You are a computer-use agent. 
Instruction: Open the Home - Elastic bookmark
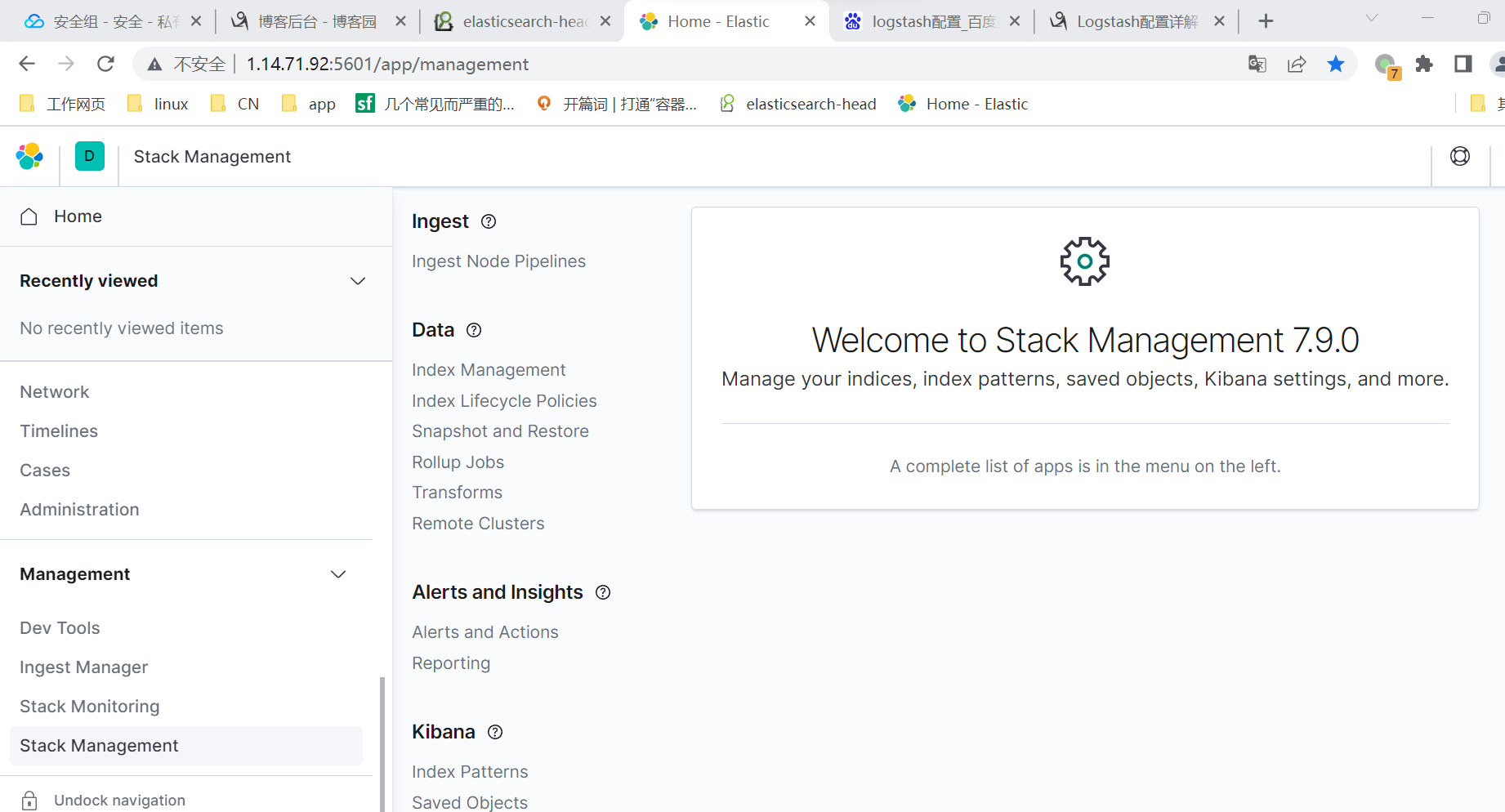coord(963,104)
